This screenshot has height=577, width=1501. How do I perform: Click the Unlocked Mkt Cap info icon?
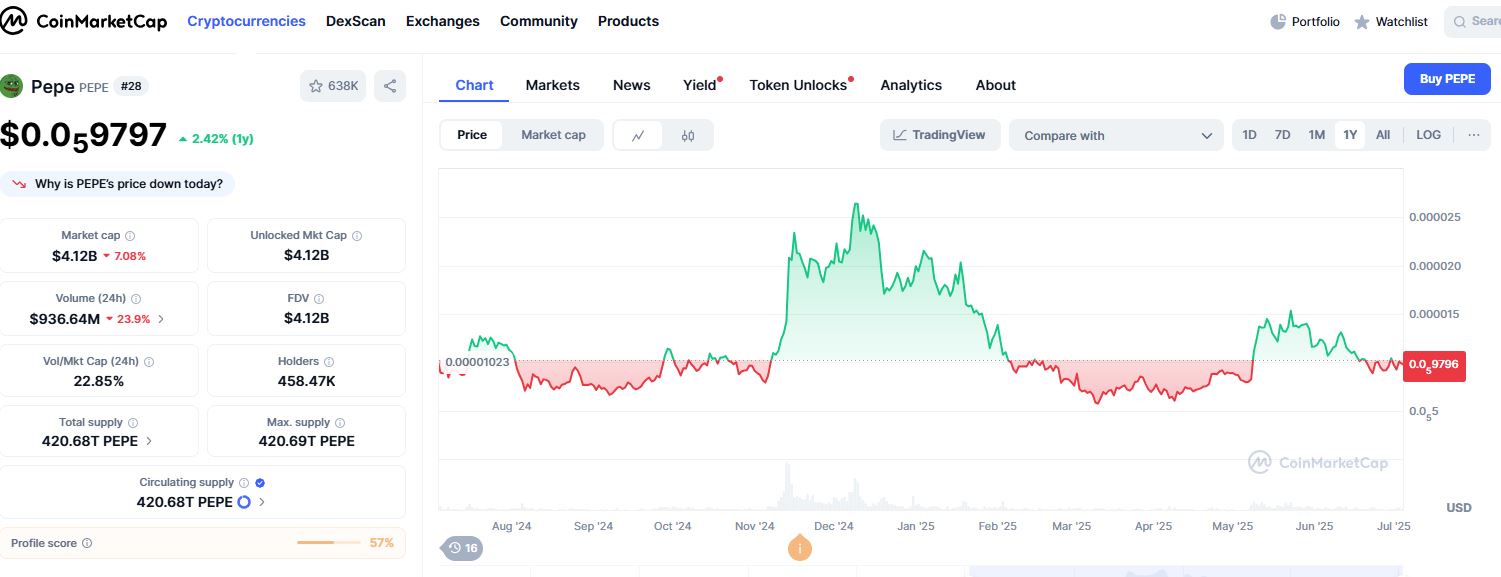pos(357,236)
